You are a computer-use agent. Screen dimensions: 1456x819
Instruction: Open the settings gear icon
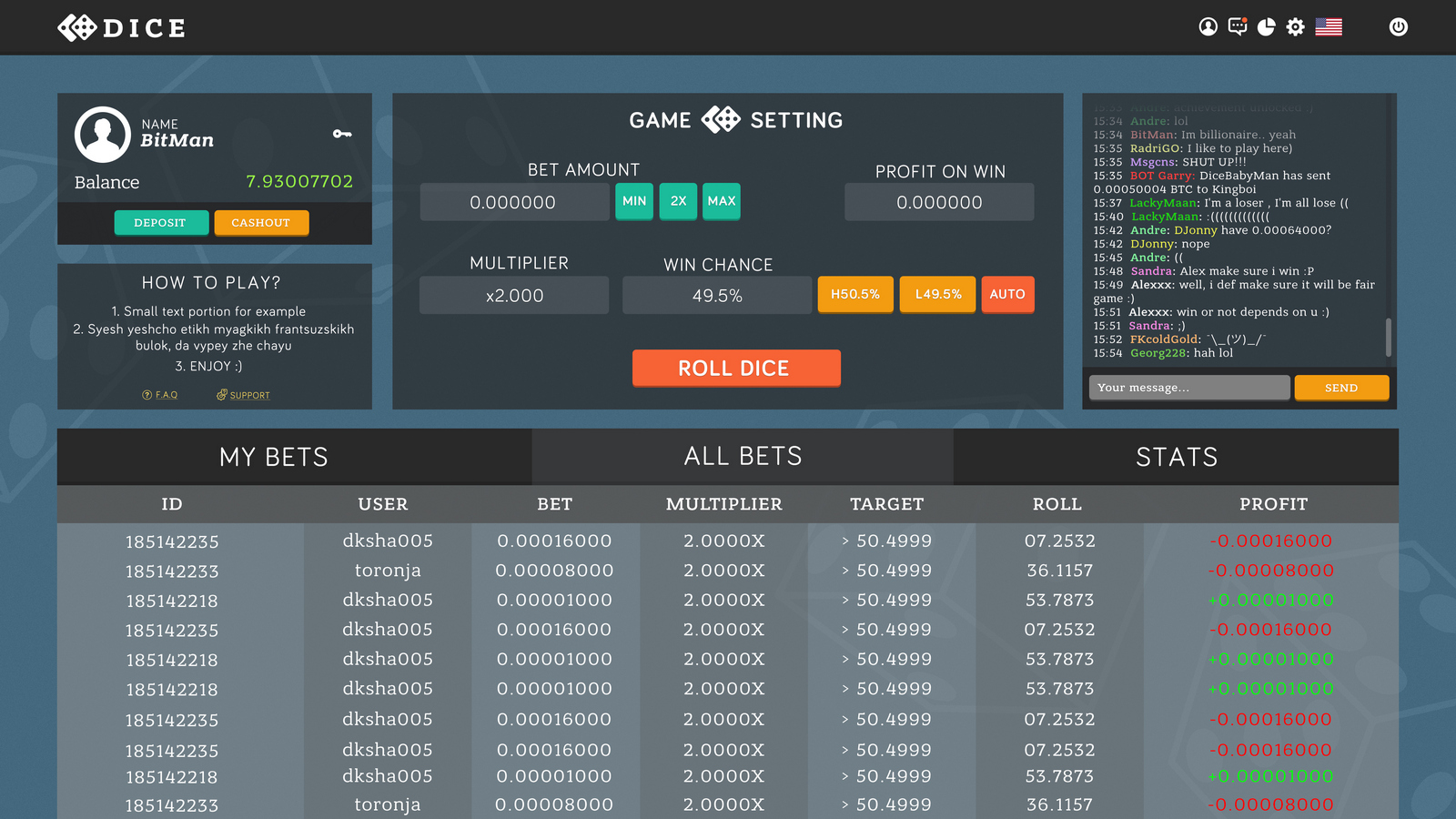coord(1296,27)
